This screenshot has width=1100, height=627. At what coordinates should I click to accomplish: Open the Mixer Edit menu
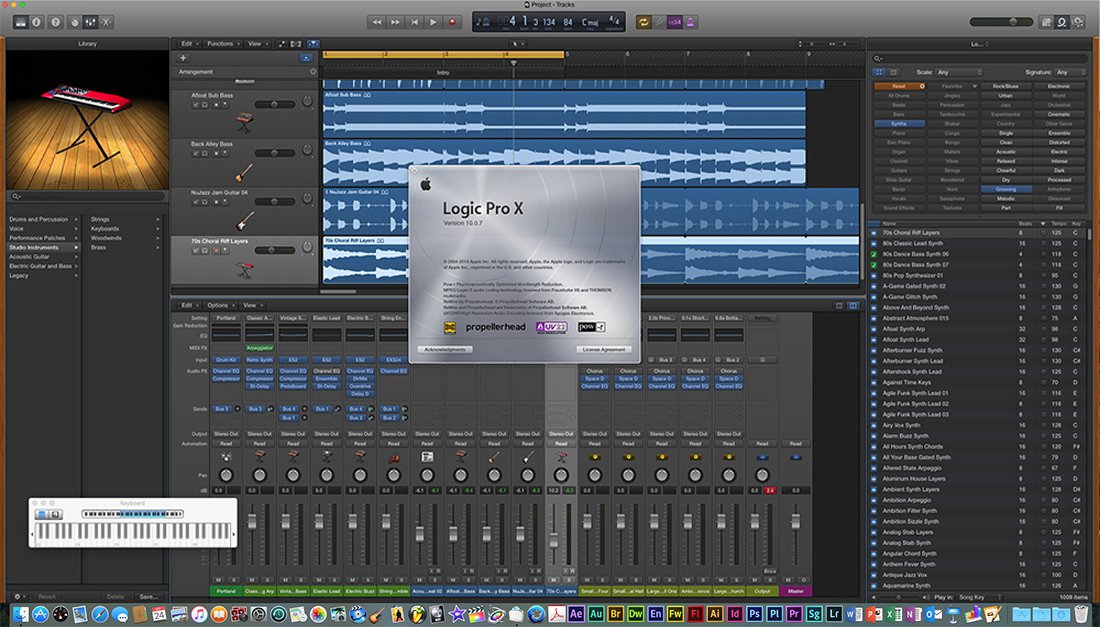coord(189,306)
